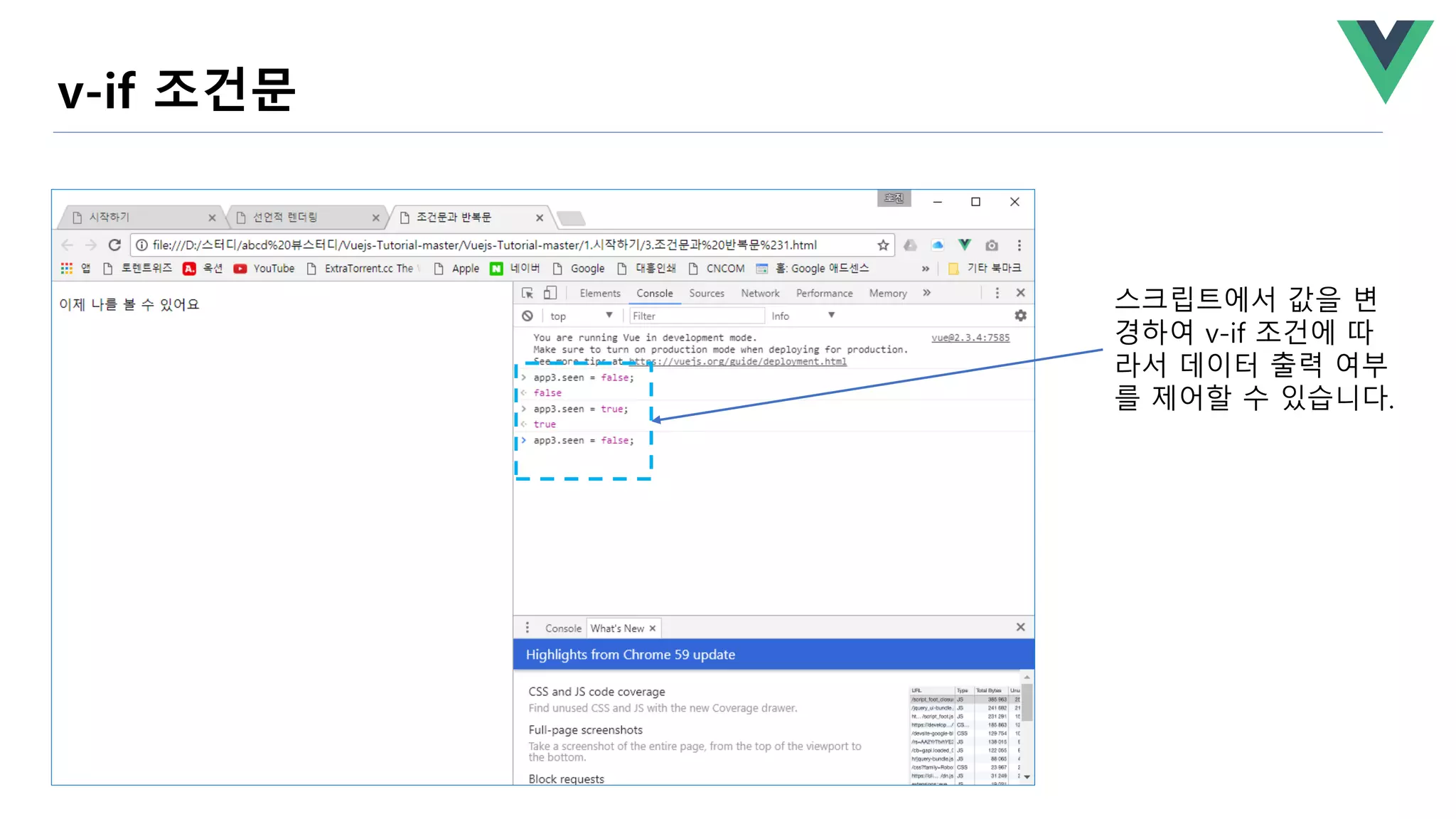Click the console Filter input field
Screen dimensions: 1456x819
click(696, 316)
